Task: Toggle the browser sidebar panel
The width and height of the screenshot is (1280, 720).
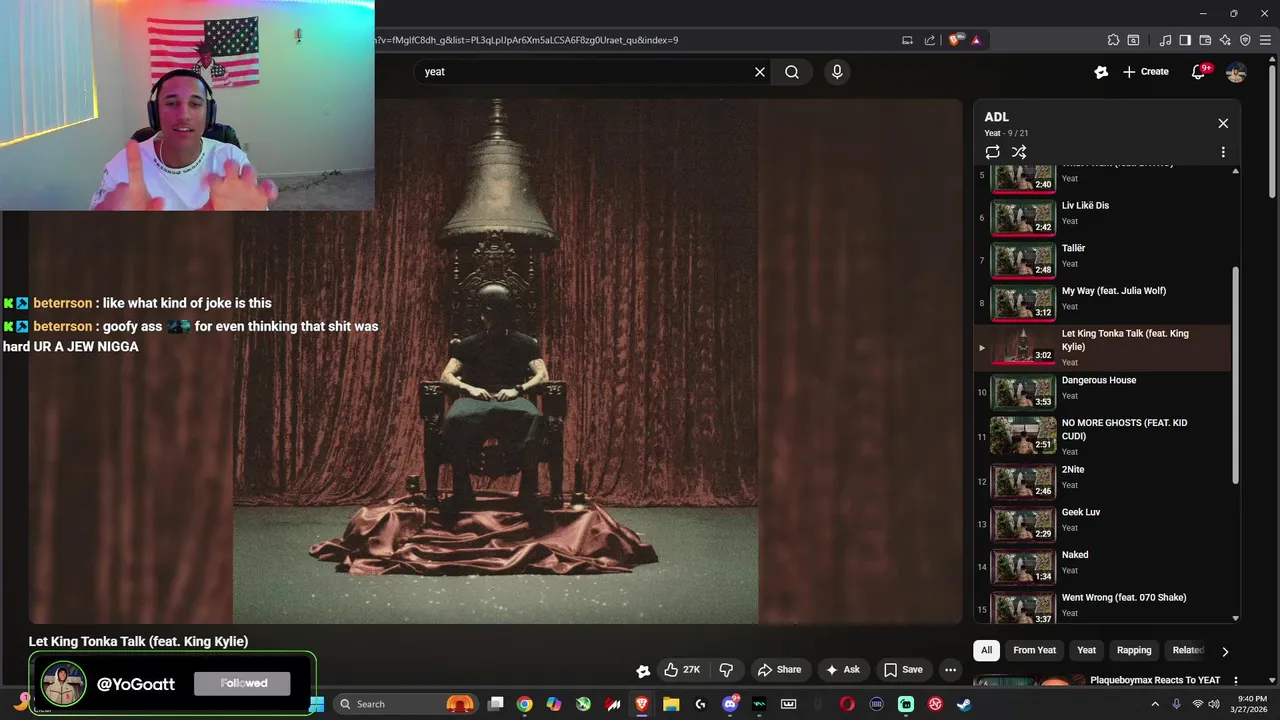Action: click(x=1185, y=40)
